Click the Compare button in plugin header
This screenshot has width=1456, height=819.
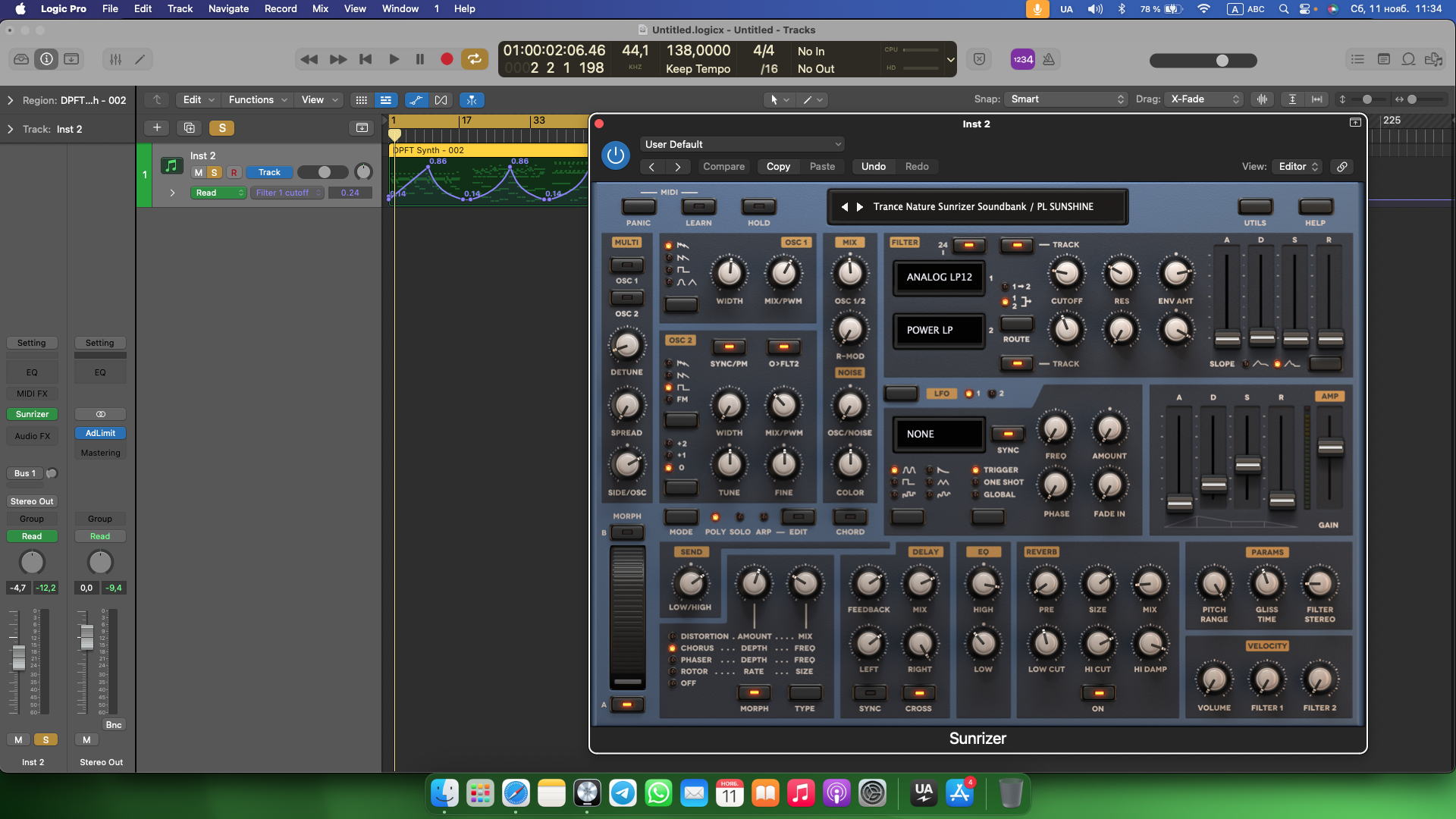tap(723, 167)
